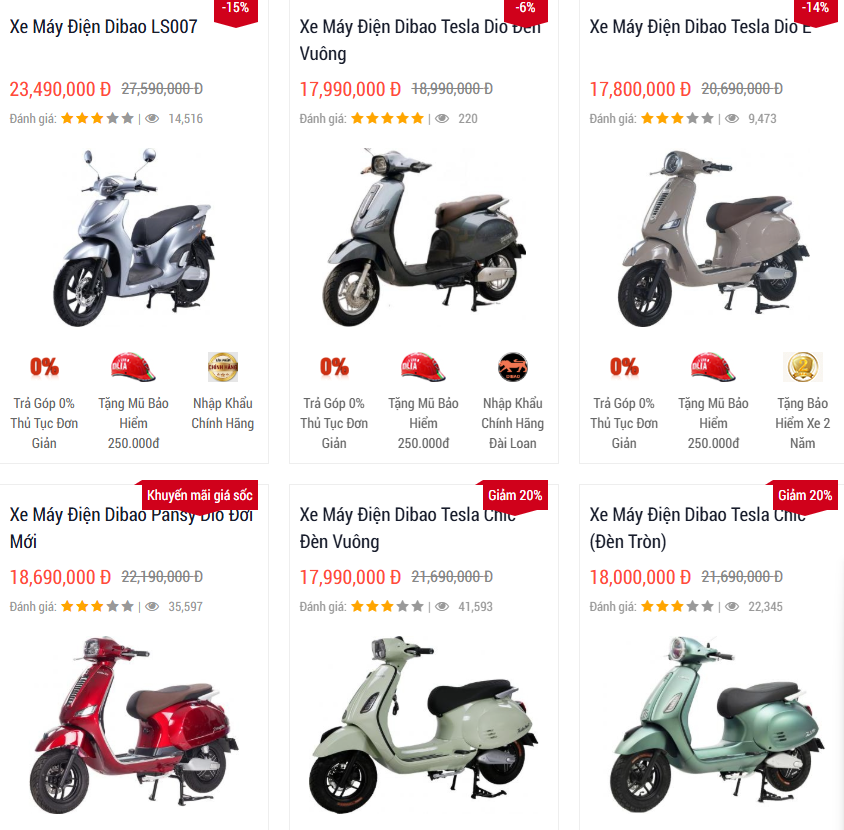Click the eye views icon beside 14,516
This screenshot has height=830, width=844.
152,118
